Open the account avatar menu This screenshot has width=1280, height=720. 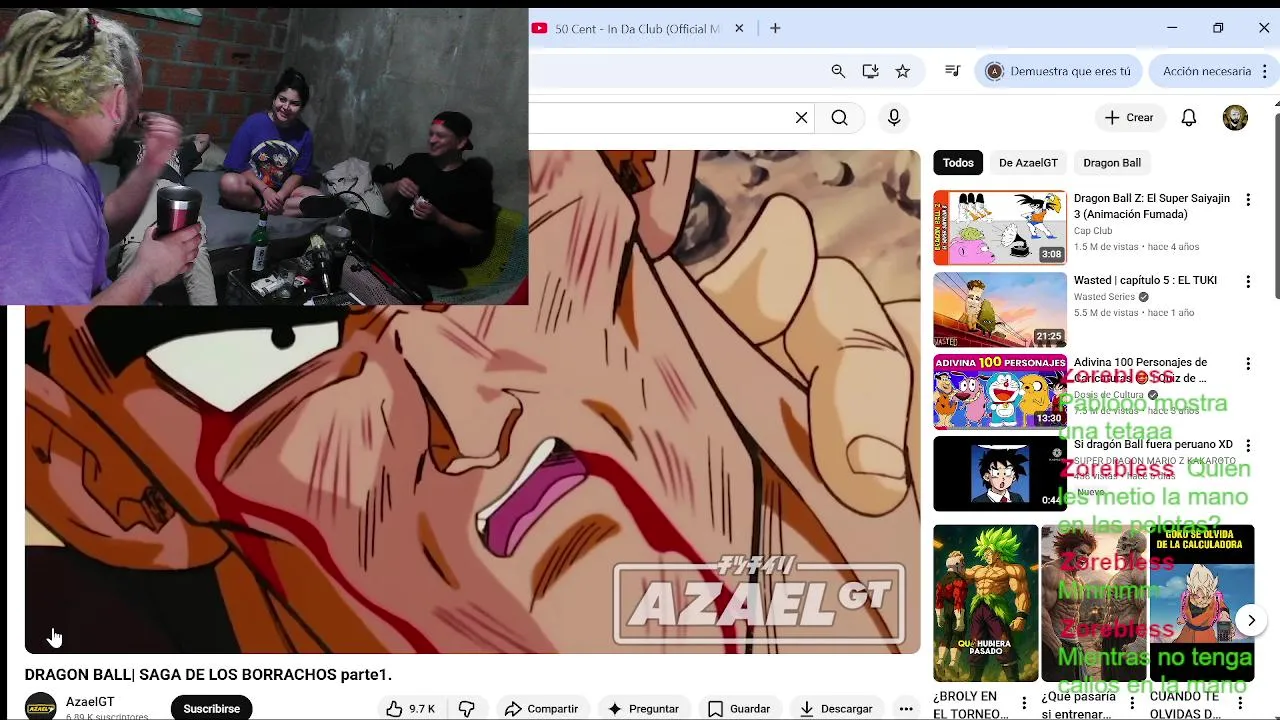[1235, 118]
